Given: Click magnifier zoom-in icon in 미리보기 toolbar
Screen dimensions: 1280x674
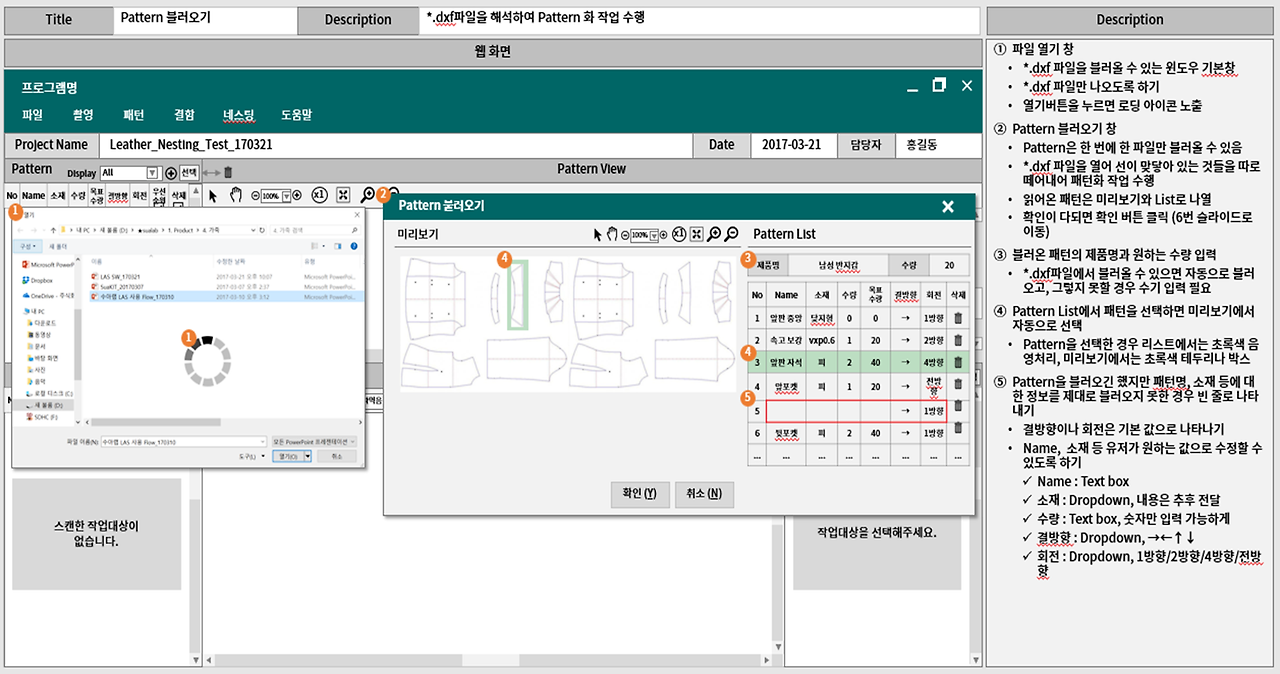Looking at the screenshot, I should 714,235.
